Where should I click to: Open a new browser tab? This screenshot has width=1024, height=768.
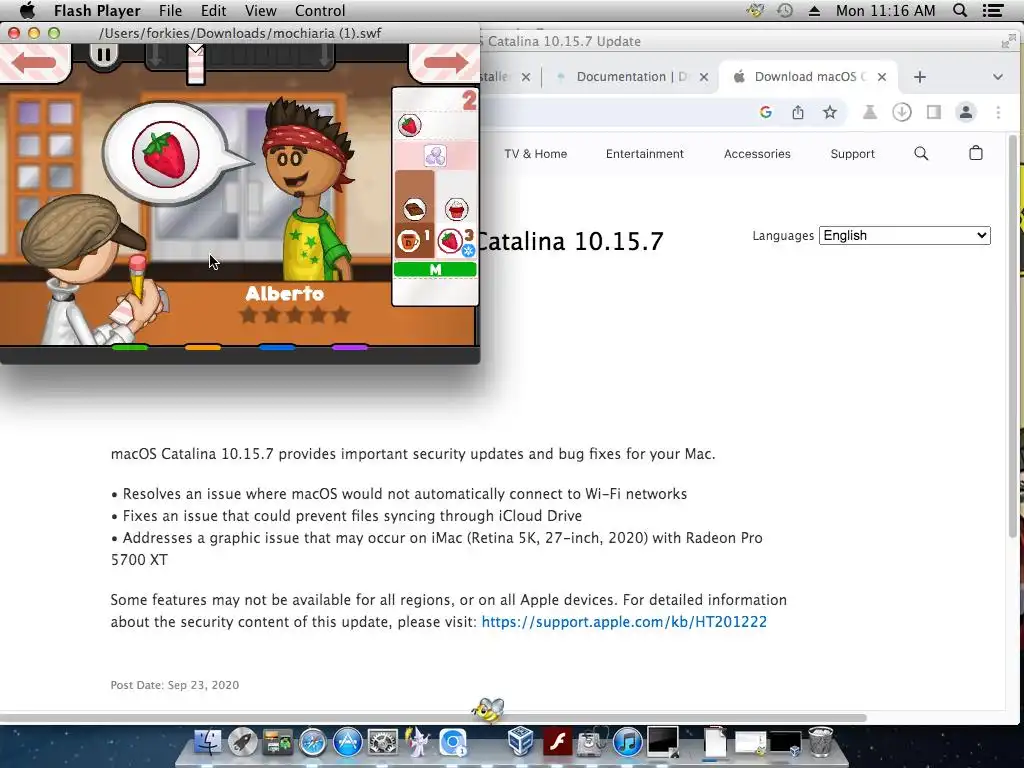click(x=920, y=77)
